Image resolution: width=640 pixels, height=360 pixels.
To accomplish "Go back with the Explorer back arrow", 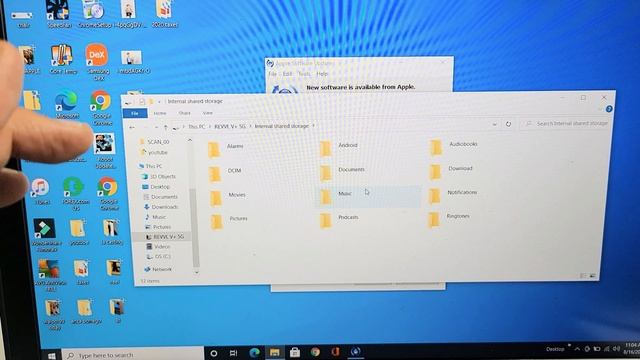I will point(132,127).
